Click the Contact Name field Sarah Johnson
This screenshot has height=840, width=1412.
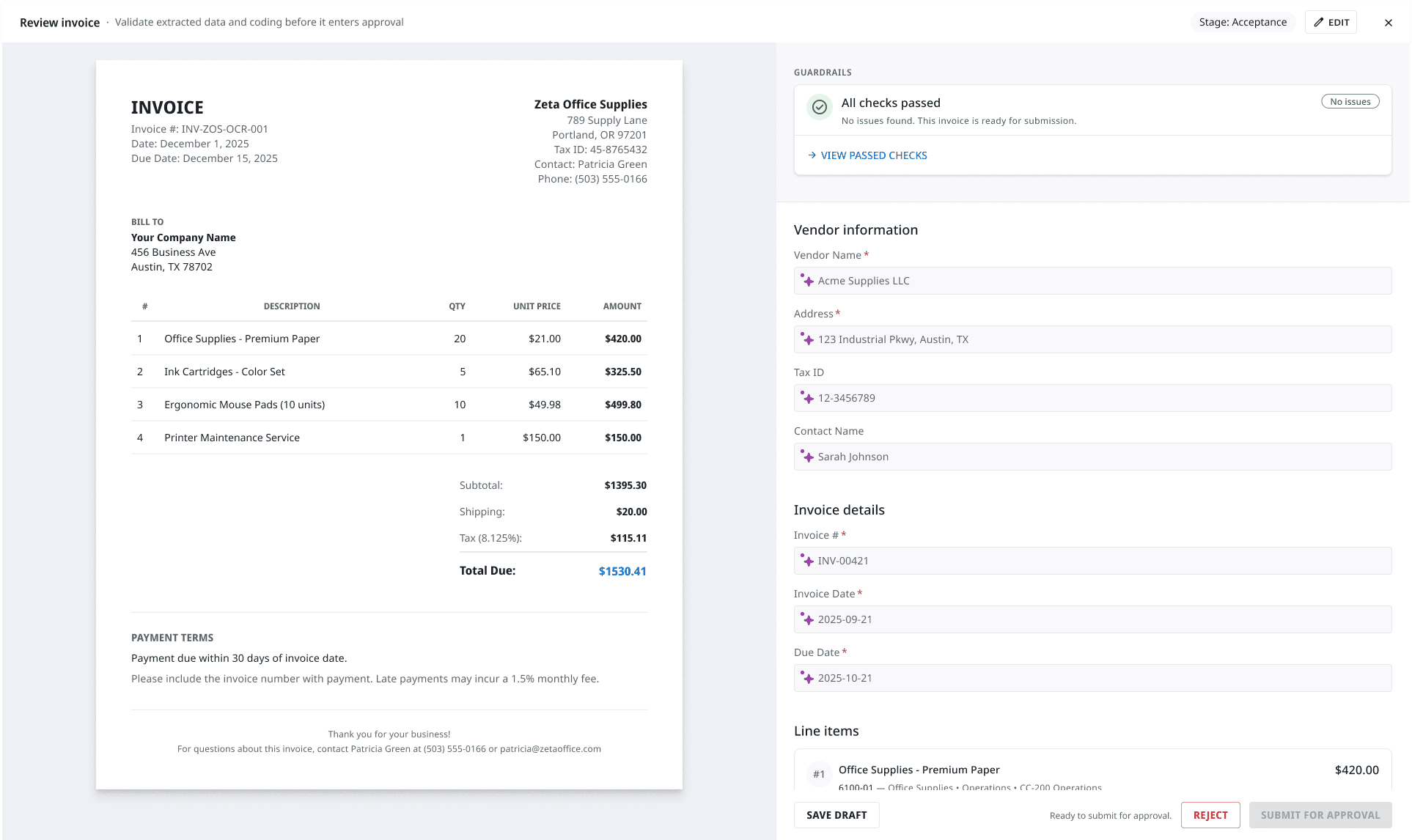[1092, 457]
